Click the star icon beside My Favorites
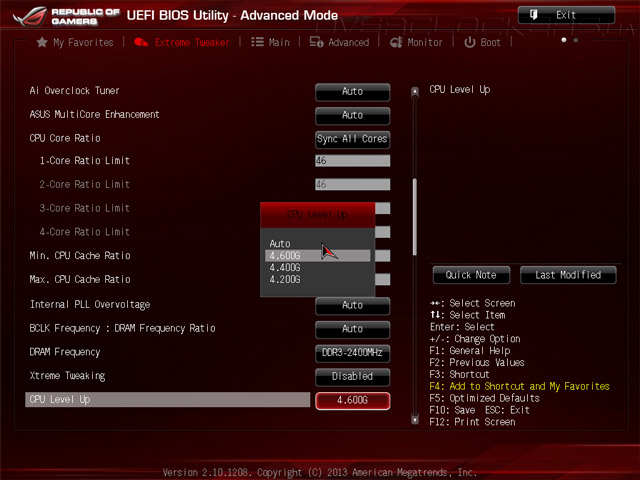The width and height of the screenshot is (640, 480). [x=42, y=42]
